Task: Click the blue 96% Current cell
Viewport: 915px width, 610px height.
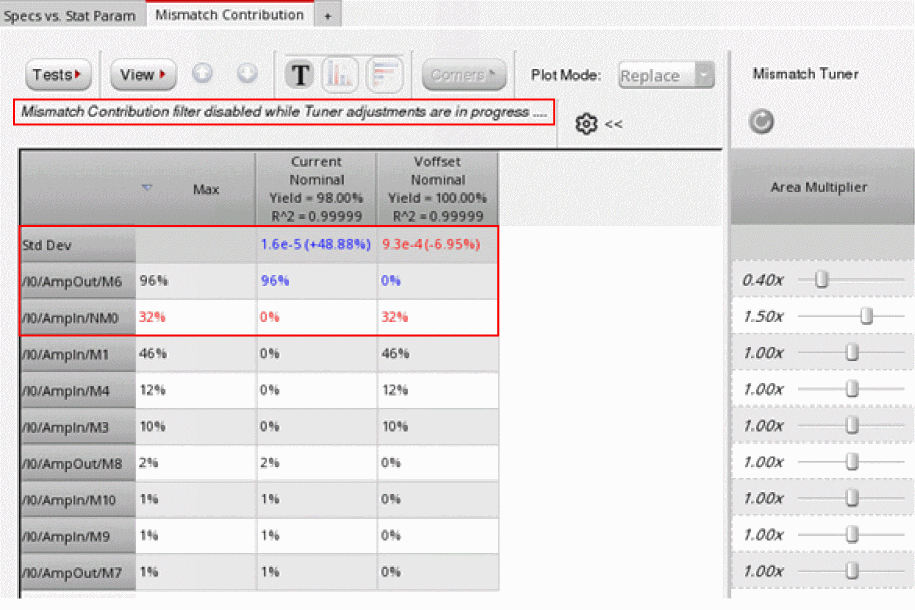Action: tap(316, 281)
